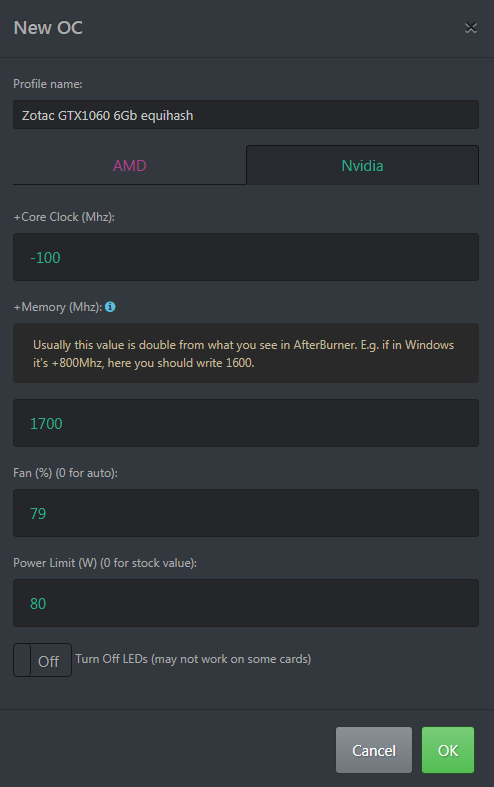494x787 pixels.
Task: Click the "Power Limit (W)" label
Action: (55, 563)
